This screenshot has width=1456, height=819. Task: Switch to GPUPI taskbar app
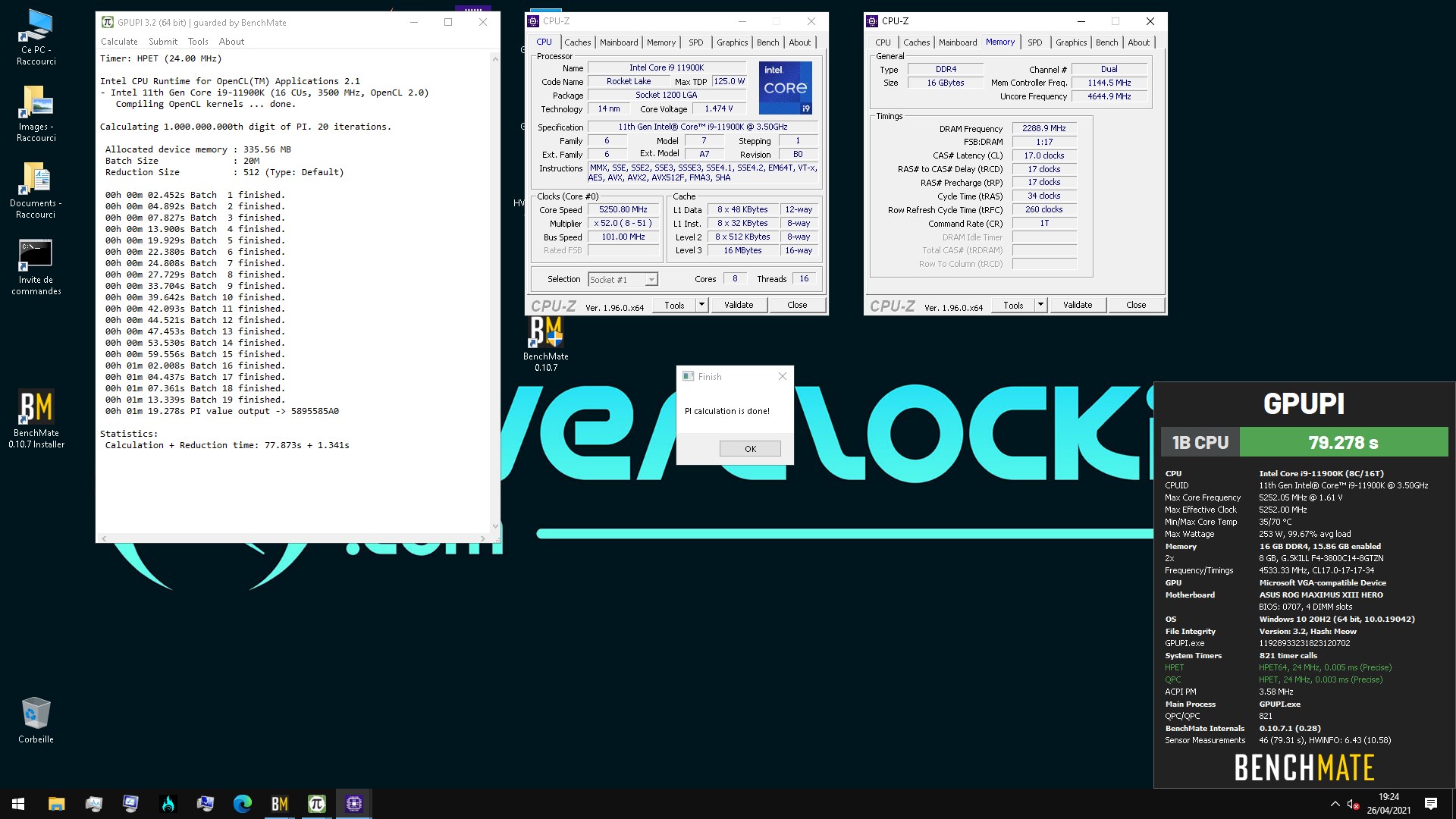pyautogui.click(x=316, y=804)
